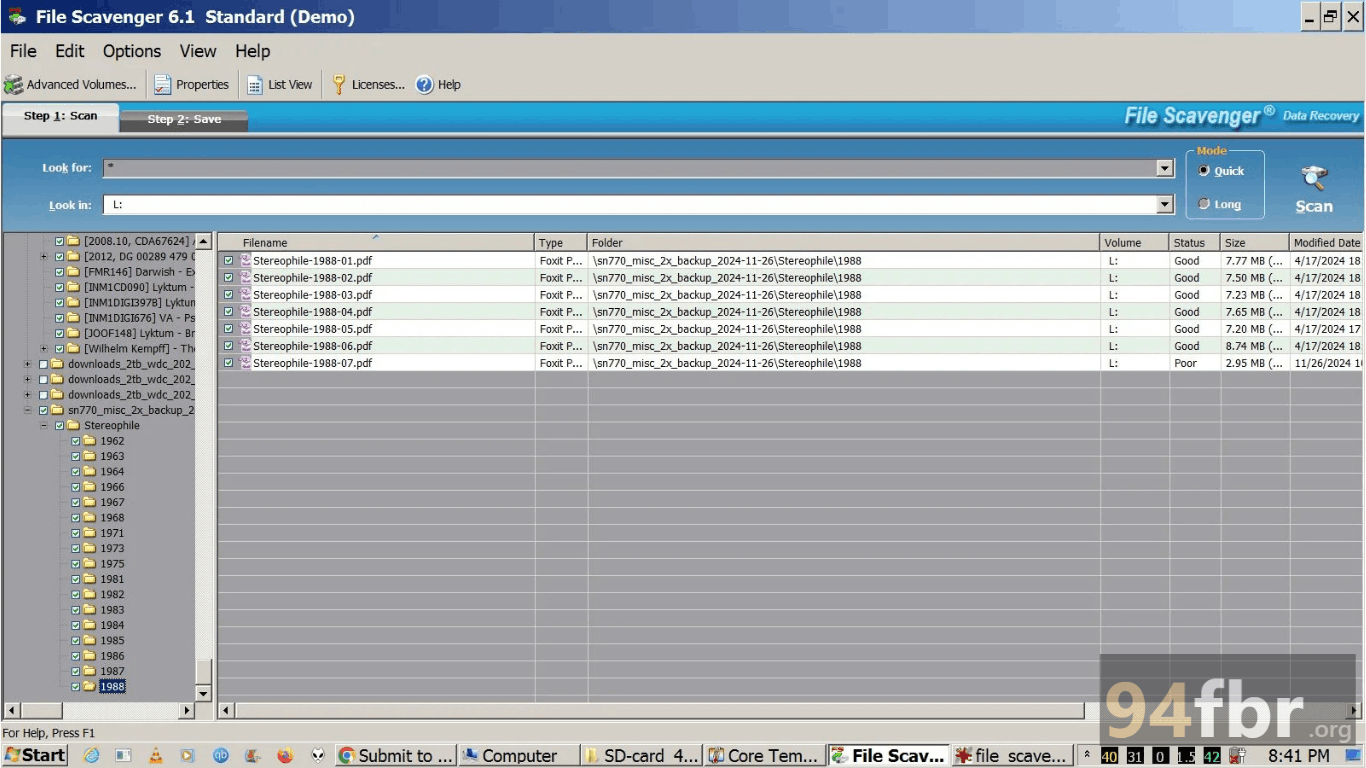Open the Look for dropdown arrow
Screen dimensions: 1366x768
pyautogui.click(x=1165, y=168)
